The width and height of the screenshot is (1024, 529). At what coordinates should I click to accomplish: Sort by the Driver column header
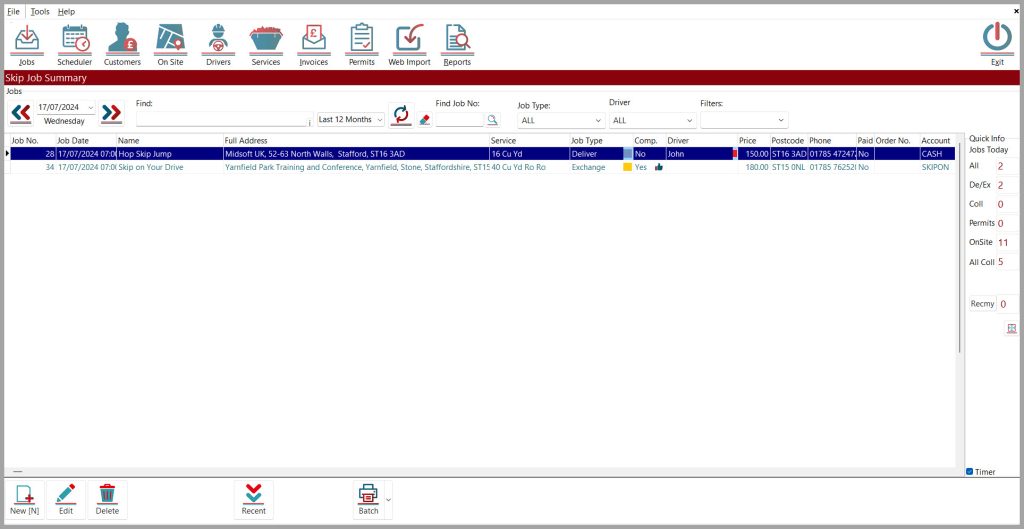(701, 140)
